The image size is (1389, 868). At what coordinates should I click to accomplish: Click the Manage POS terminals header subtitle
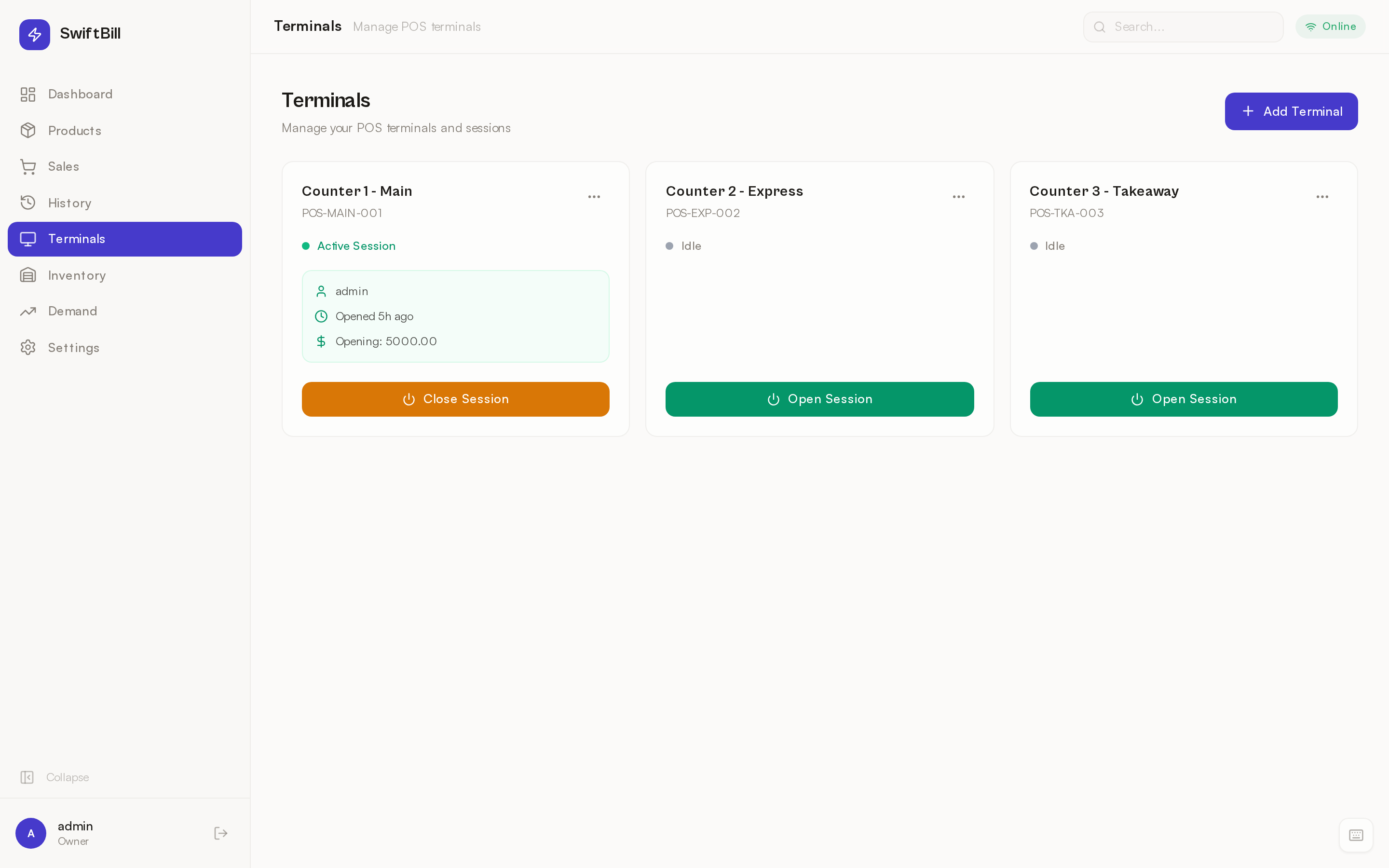click(417, 27)
